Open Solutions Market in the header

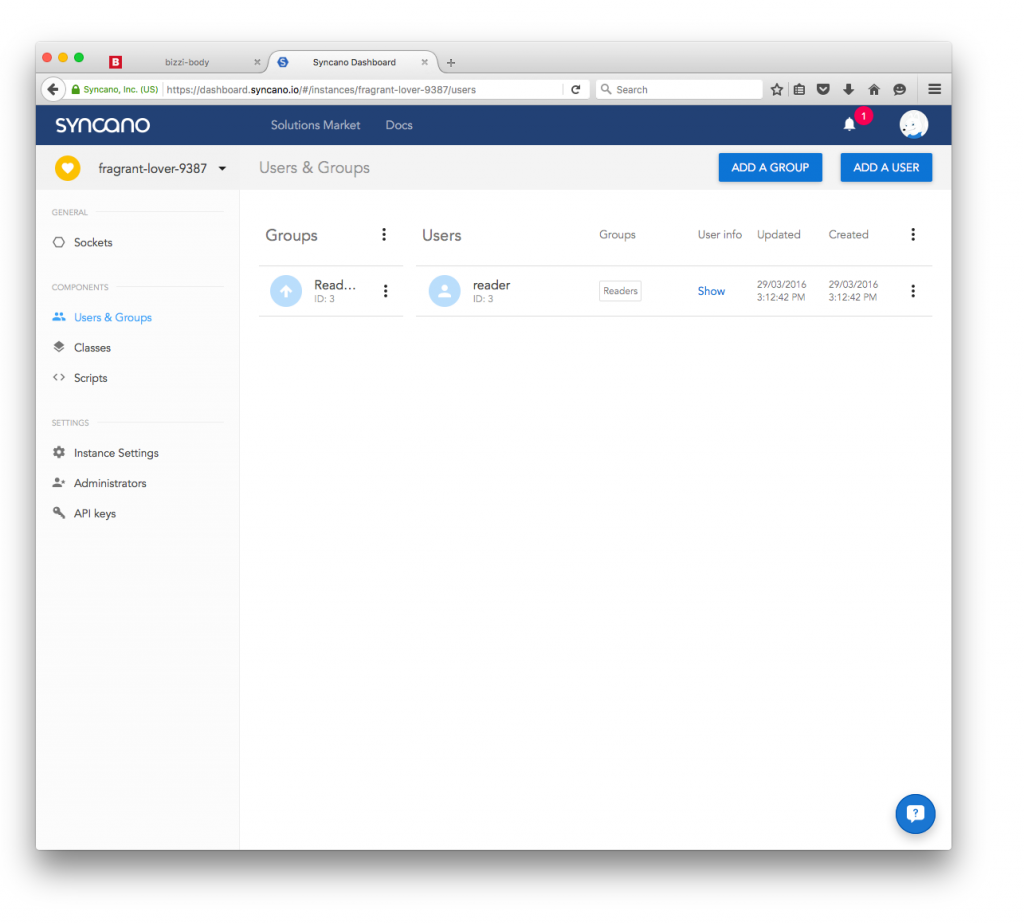tap(315, 125)
